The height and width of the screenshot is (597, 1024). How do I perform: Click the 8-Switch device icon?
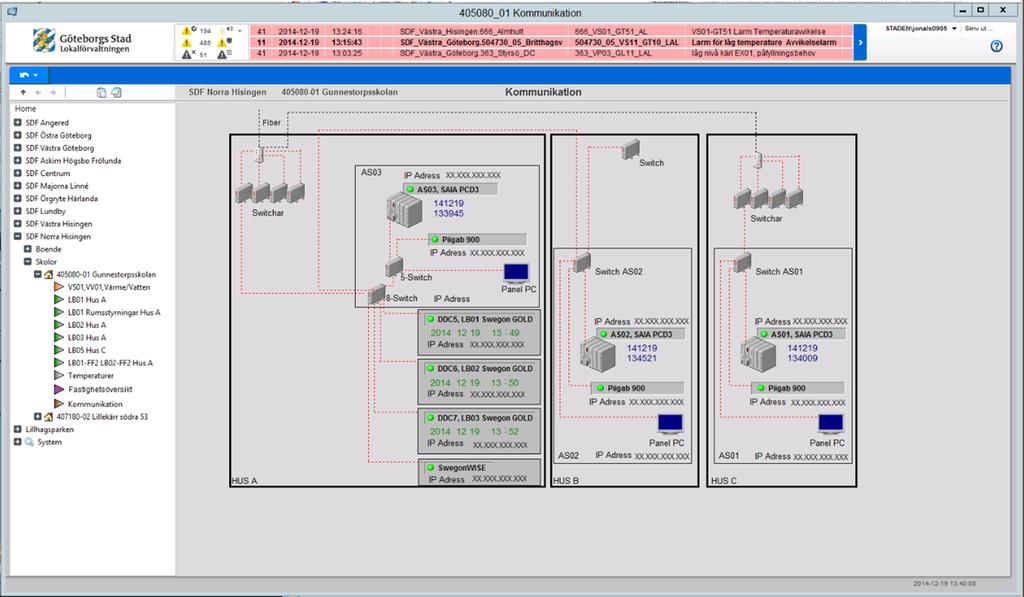(377, 294)
